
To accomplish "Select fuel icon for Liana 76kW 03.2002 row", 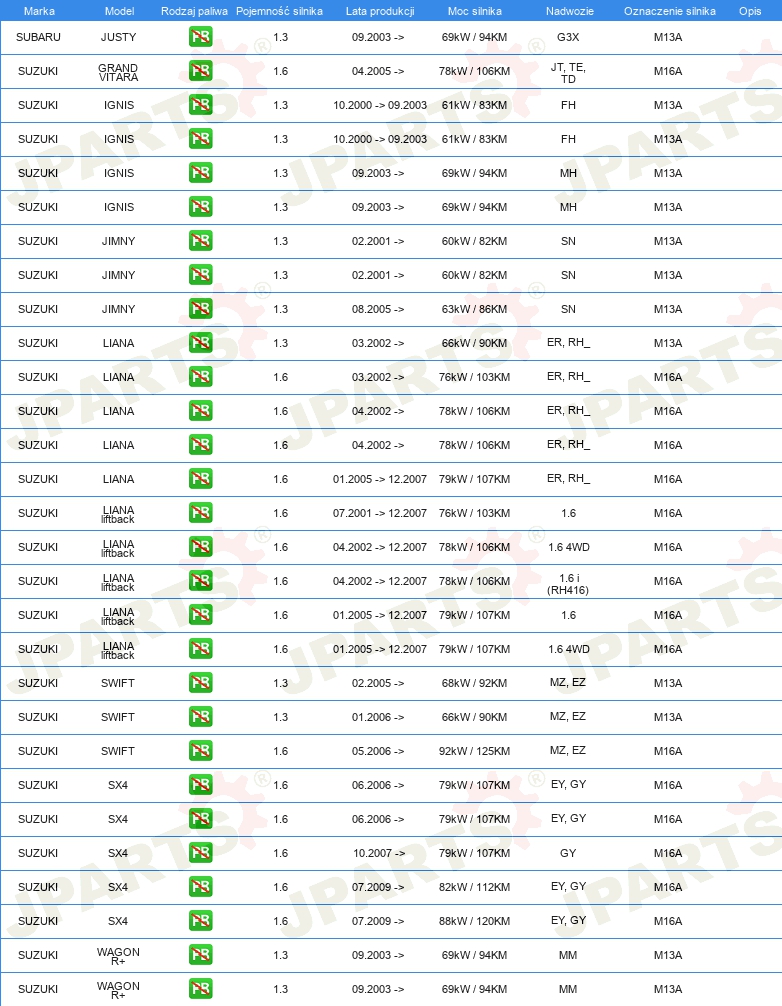I will click(x=201, y=377).
